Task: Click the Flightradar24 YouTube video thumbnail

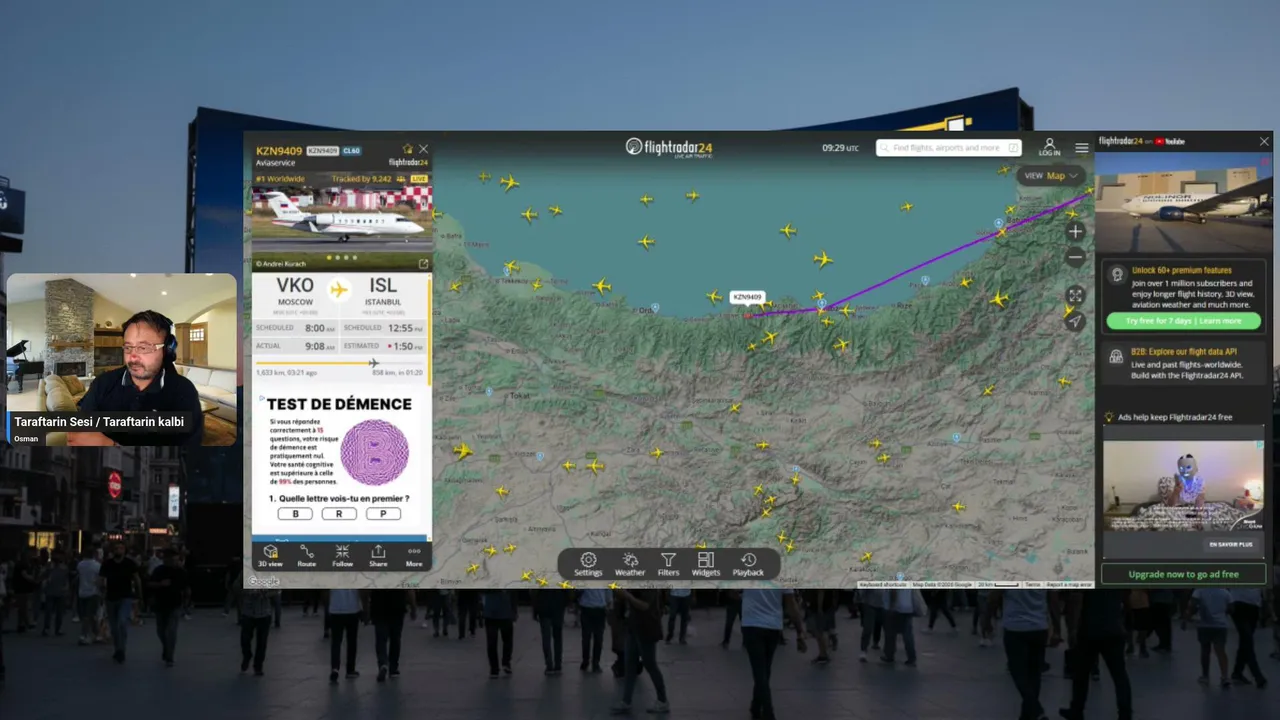Action: click(1184, 203)
